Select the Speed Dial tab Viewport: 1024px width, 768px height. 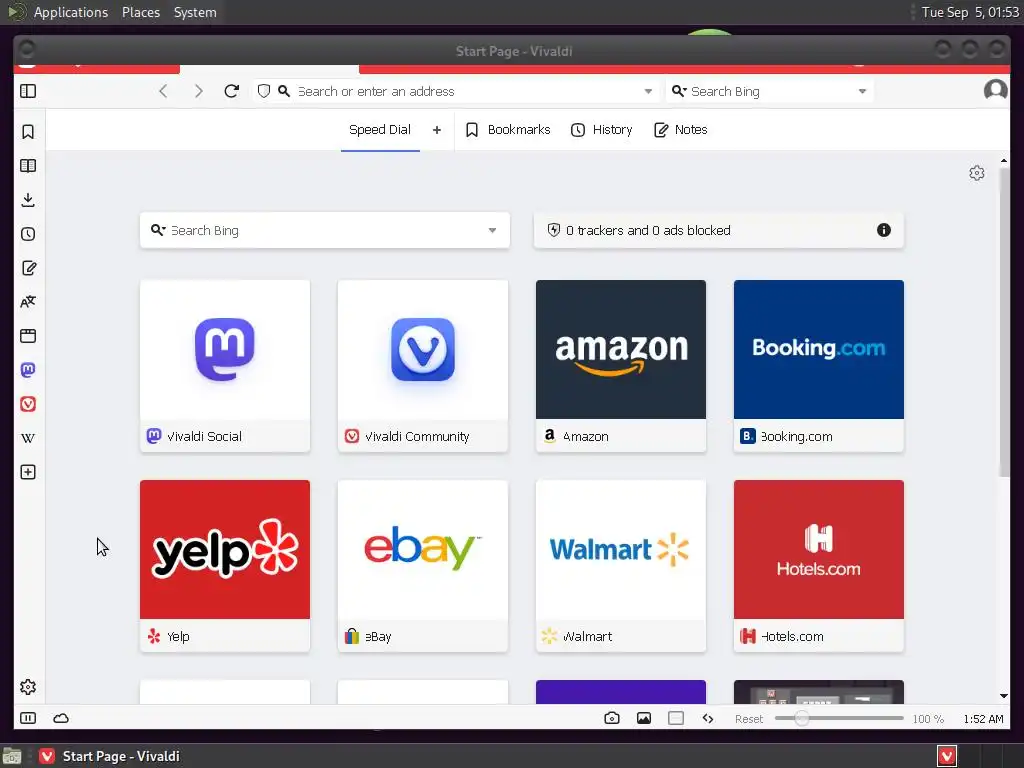[x=380, y=129]
